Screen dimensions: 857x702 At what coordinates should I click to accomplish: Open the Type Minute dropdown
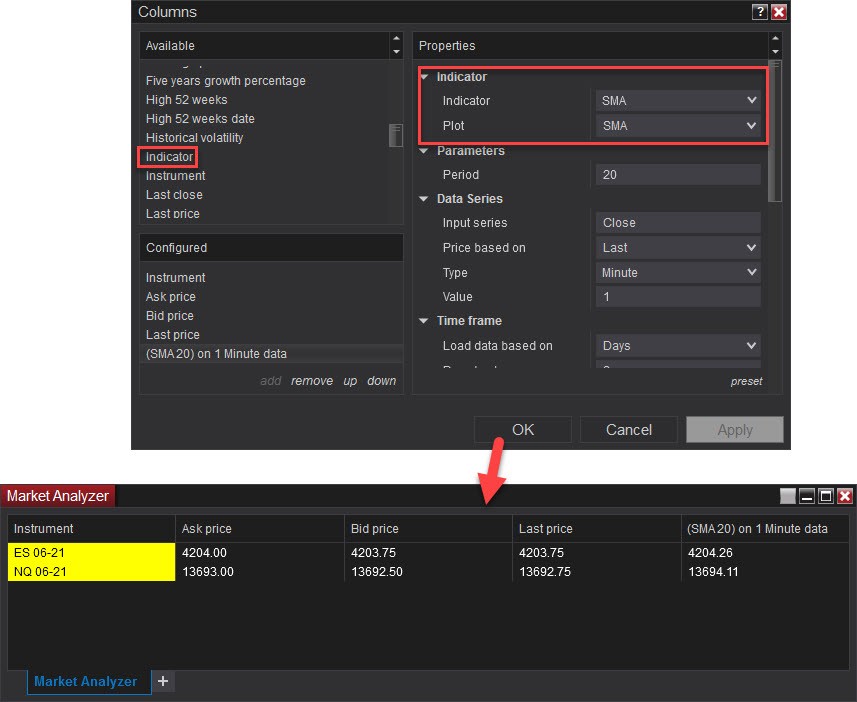[678, 272]
